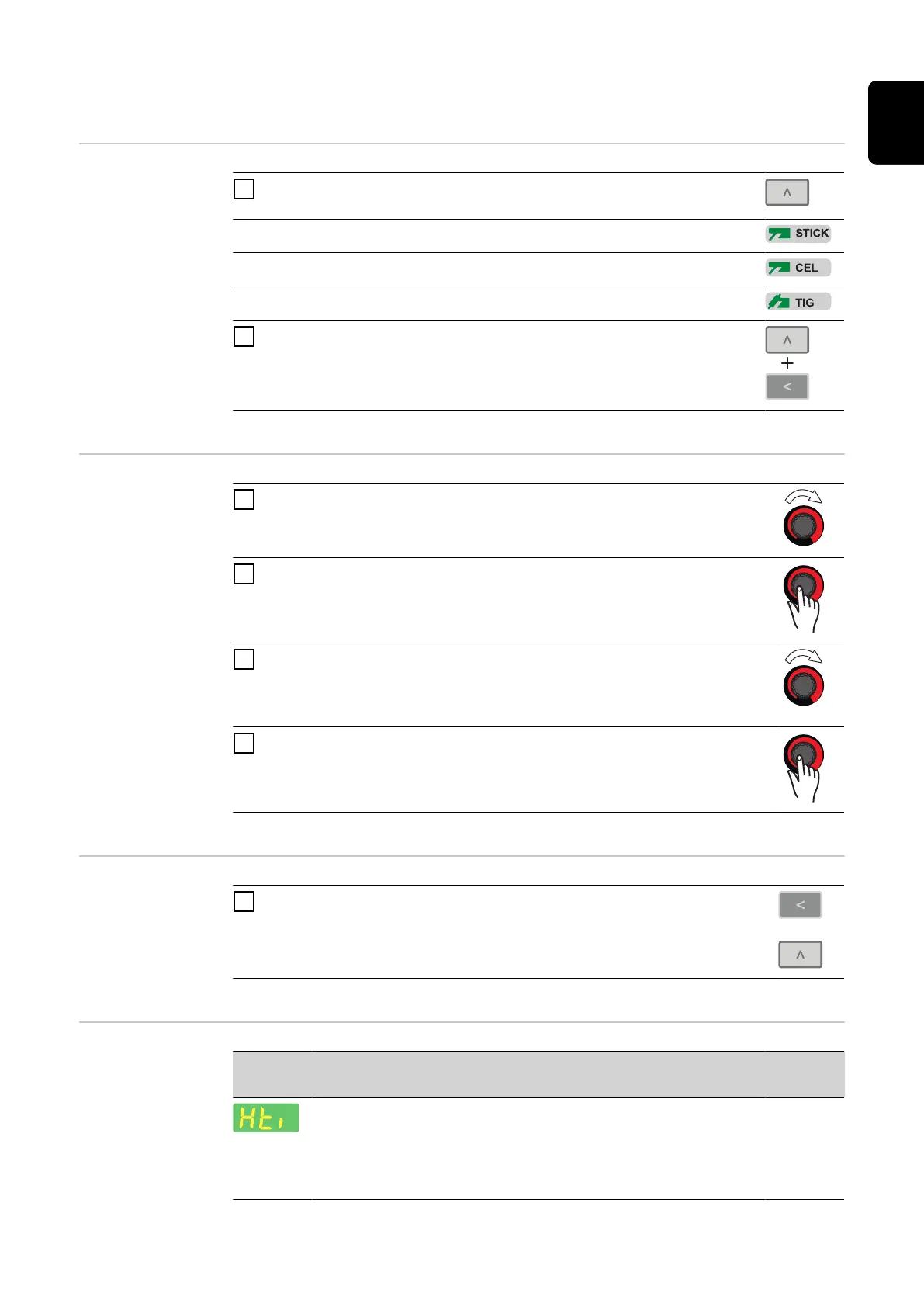Tick the checkbox in the up-plus-left button row

pos(244,336)
